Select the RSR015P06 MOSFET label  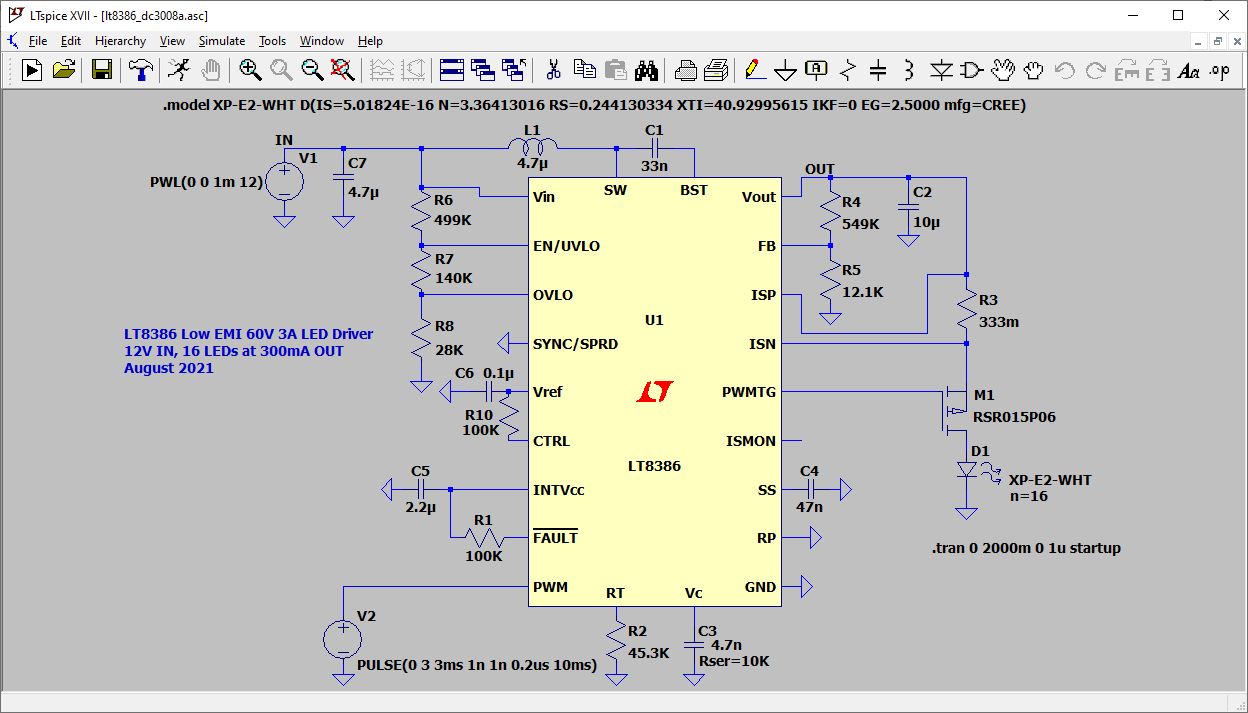coord(1014,417)
